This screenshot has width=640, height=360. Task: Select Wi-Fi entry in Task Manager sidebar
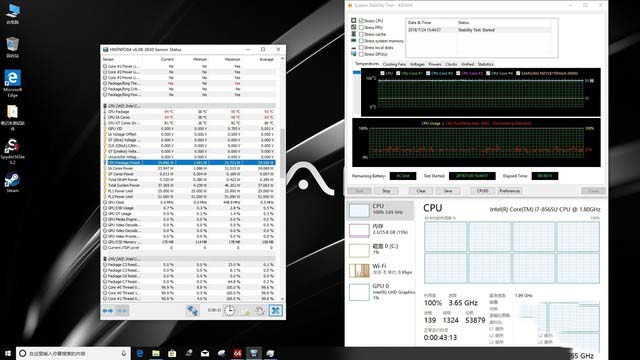[x=380, y=270]
